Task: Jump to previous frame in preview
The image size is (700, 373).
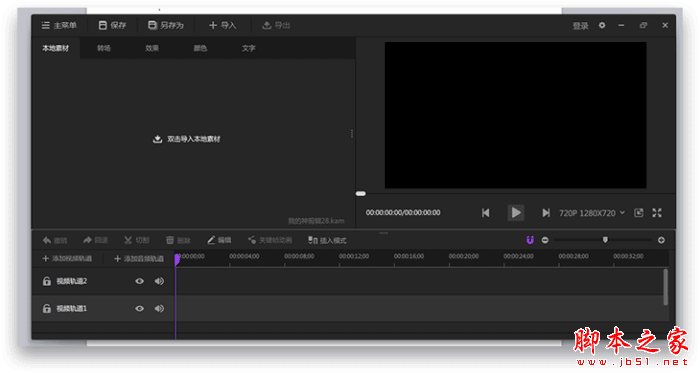Action: pos(486,213)
